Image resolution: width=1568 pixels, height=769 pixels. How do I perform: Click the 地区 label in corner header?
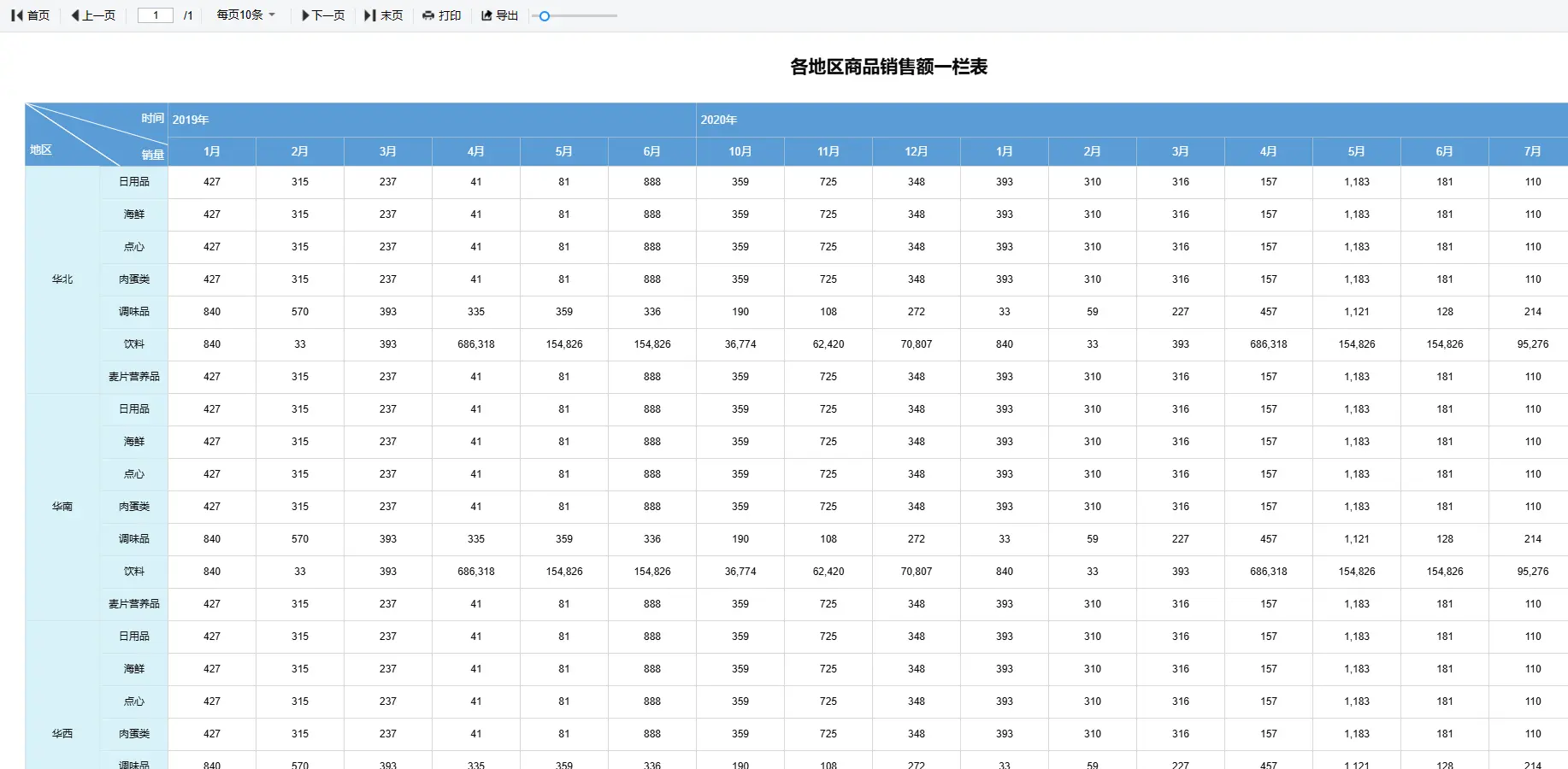coord(41,150)
